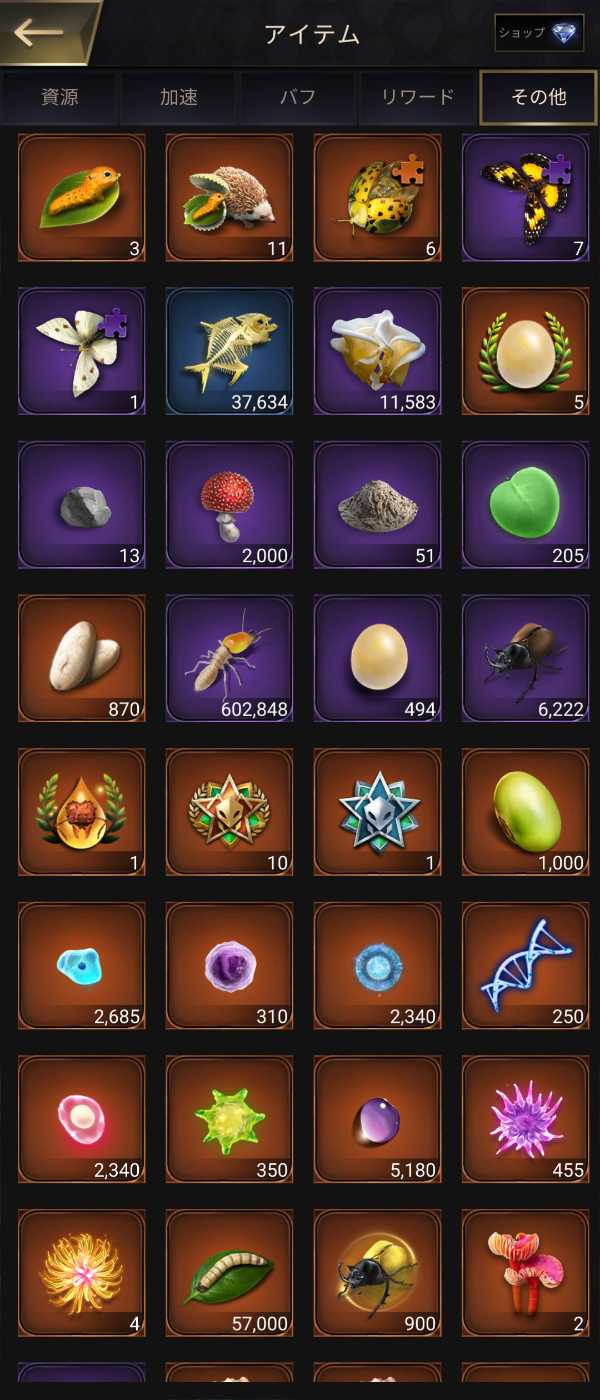Switch to the 加速 tab
The width and height of the screenshot is (600, 1400).
click(x=179, y=97)
